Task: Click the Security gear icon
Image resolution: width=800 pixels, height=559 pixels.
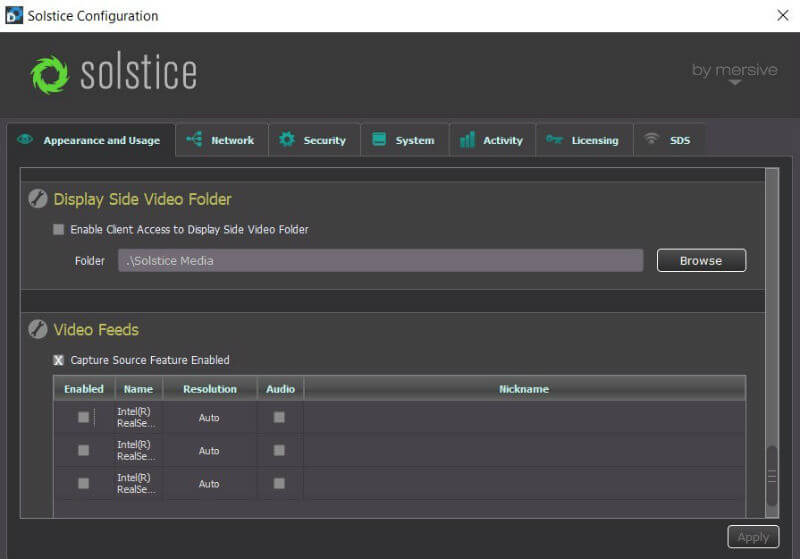Action: tap(287, 139)
